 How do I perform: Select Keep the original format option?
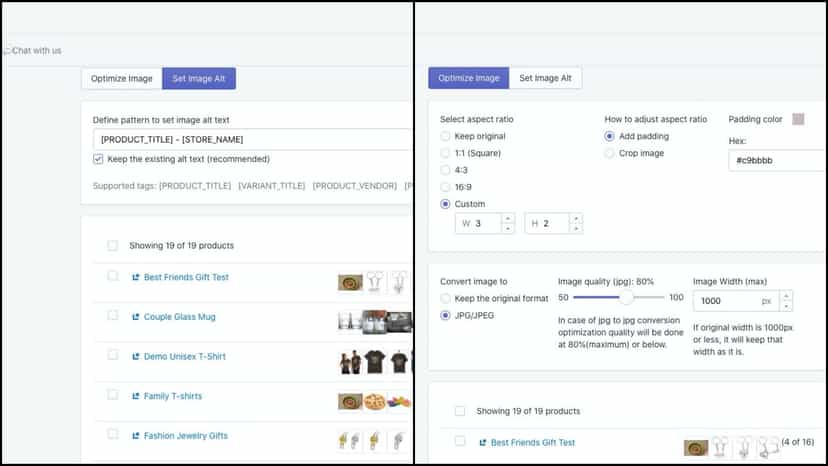pyautogui.click(x=445, y=299)
